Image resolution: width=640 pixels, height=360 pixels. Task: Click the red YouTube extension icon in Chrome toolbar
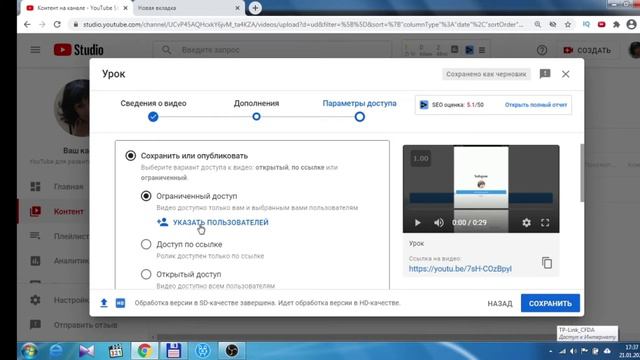(x=601, y=24)
